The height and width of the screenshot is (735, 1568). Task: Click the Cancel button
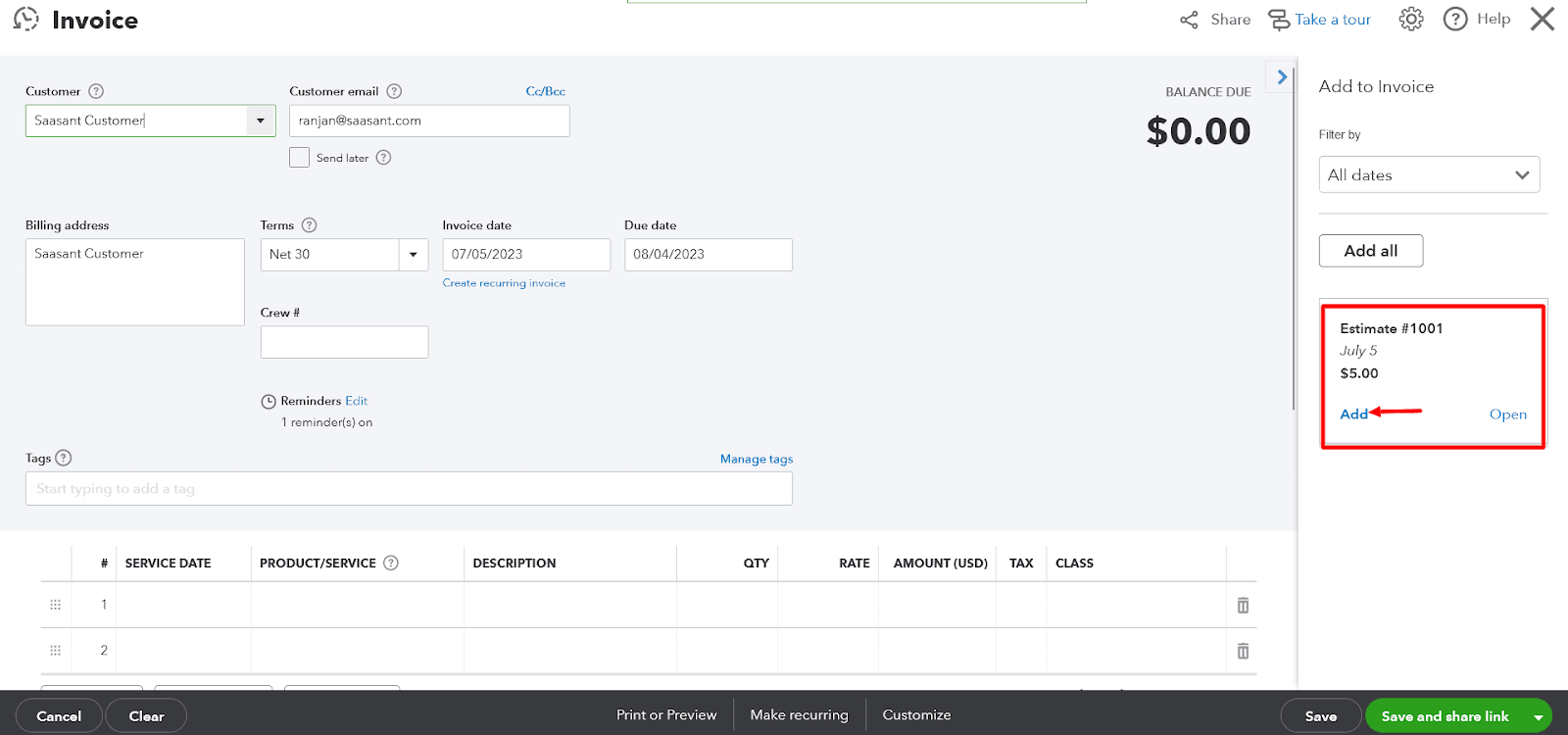pos(59,716)
